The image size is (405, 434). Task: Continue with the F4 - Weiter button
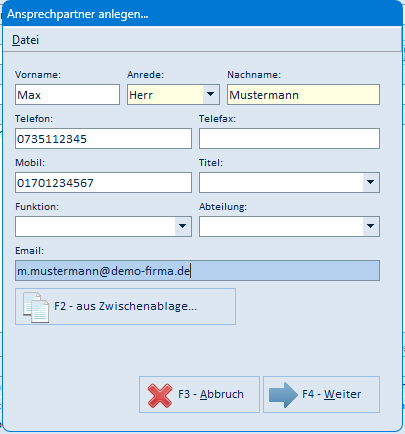click(321, 395)
